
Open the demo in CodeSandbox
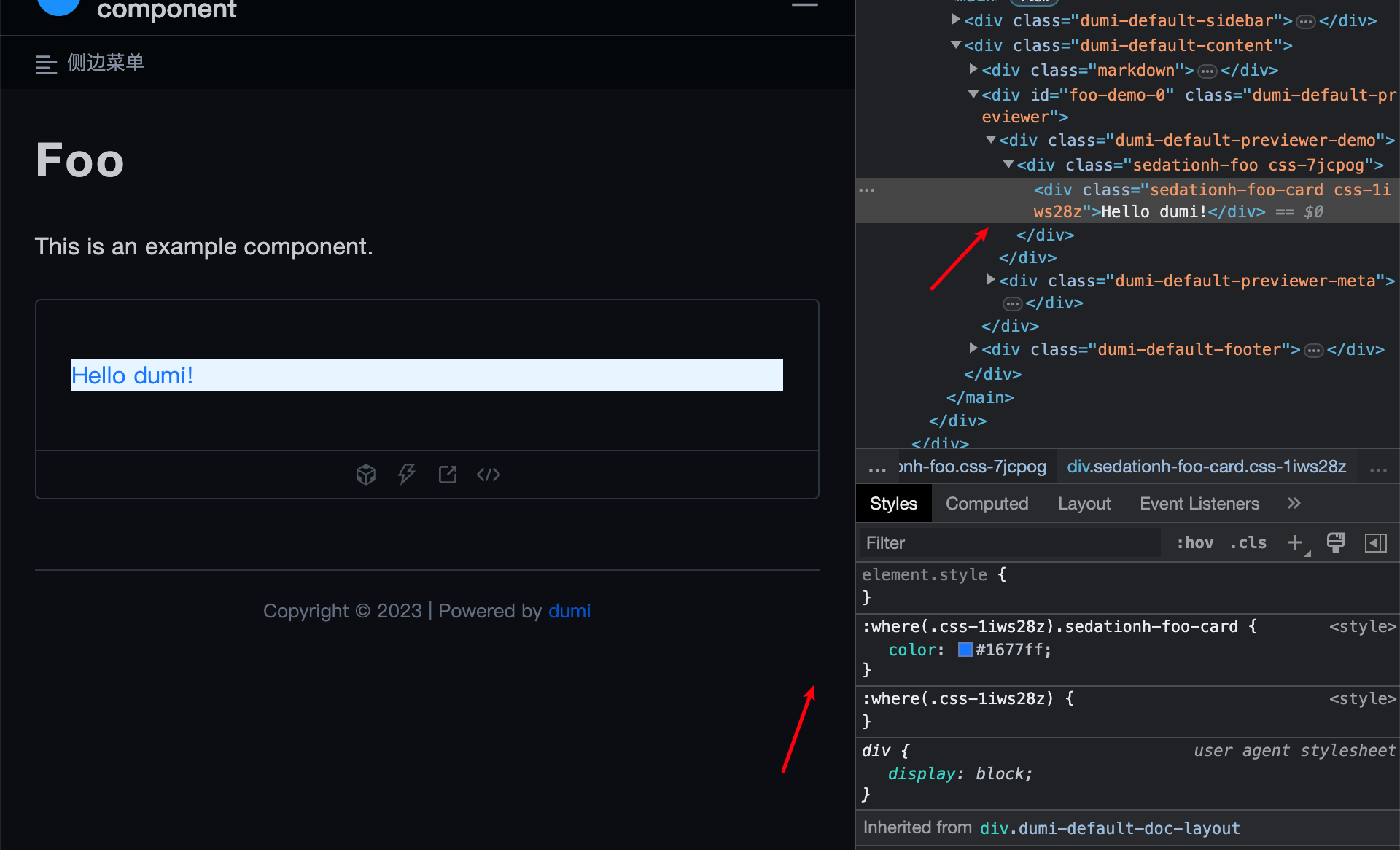366,475
